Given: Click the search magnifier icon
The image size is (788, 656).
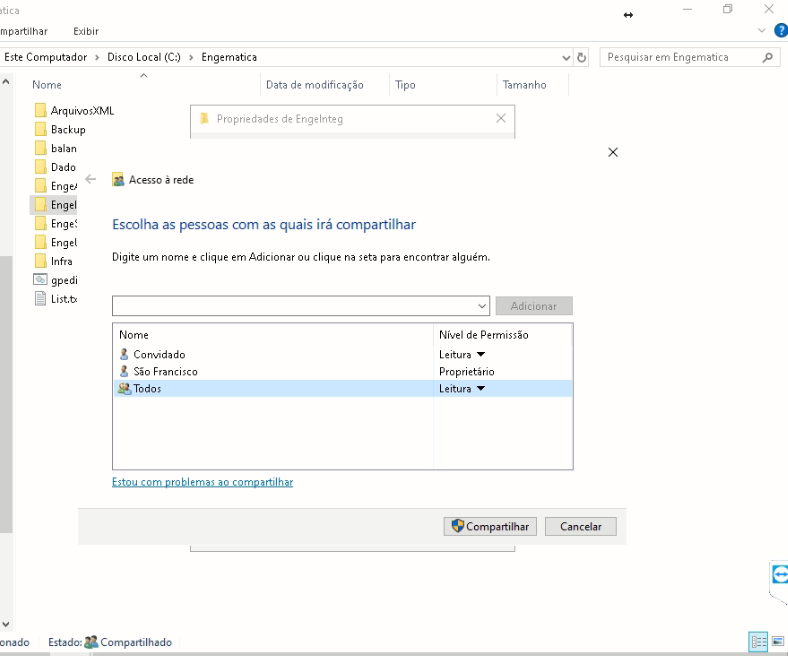Looking at the screenshot, I should 768,58.
